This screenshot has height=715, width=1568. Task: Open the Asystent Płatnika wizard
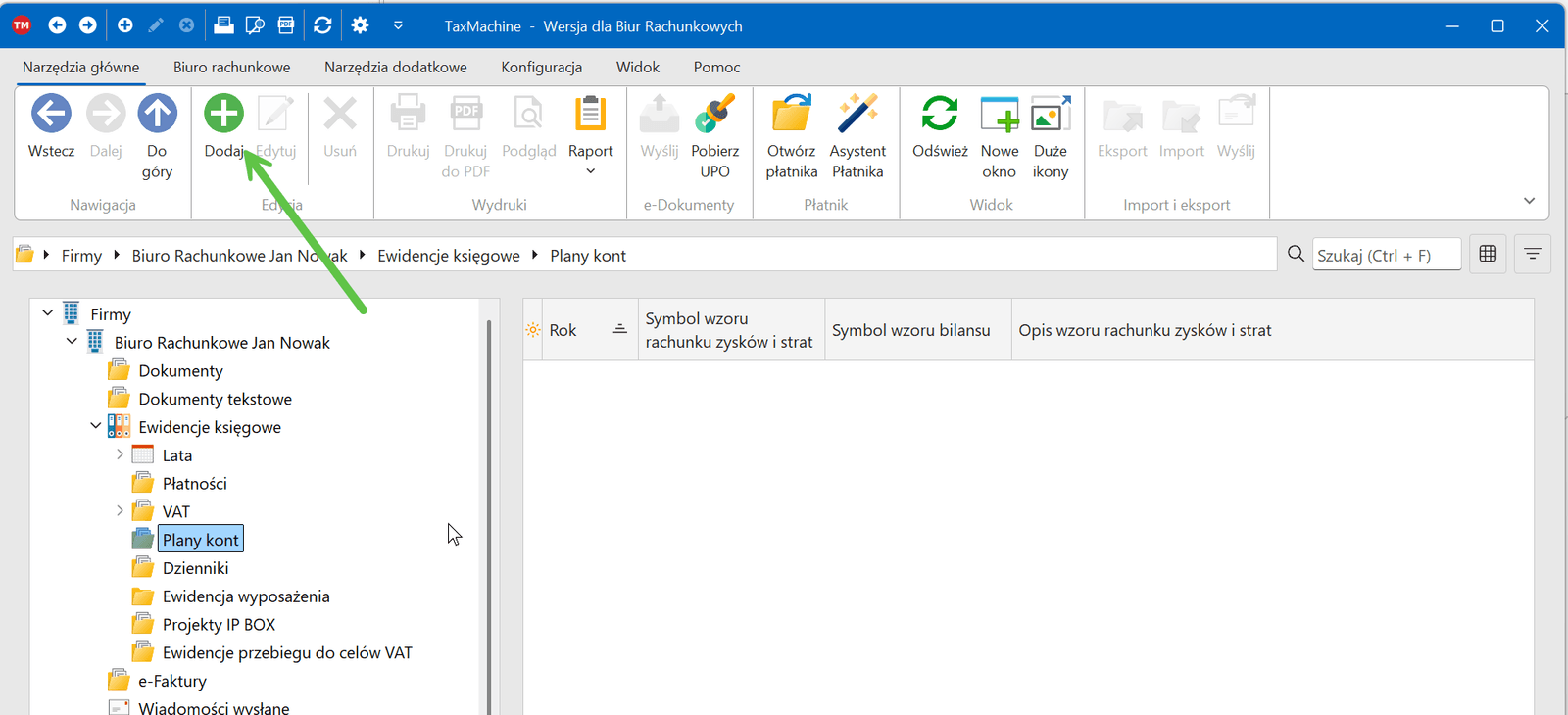click(857, 116)
